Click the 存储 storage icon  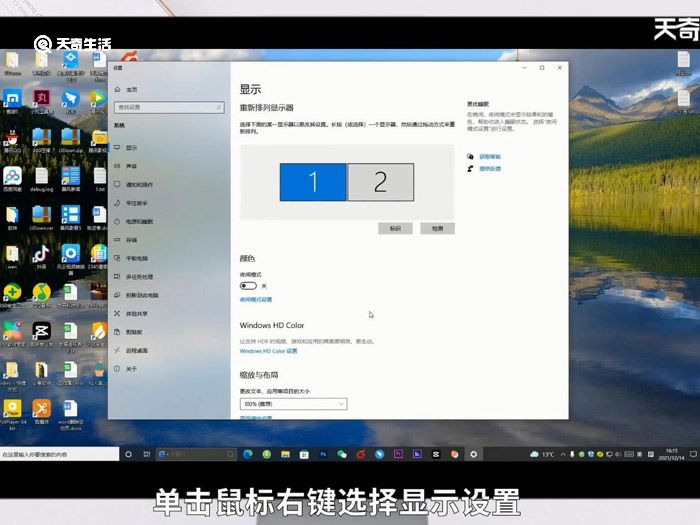(117, 240)
